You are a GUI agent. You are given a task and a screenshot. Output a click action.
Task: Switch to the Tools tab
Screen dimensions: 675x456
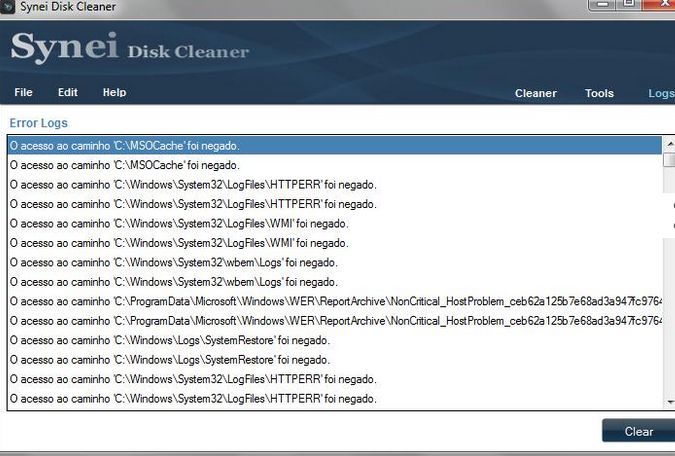[x=599, y=93]
